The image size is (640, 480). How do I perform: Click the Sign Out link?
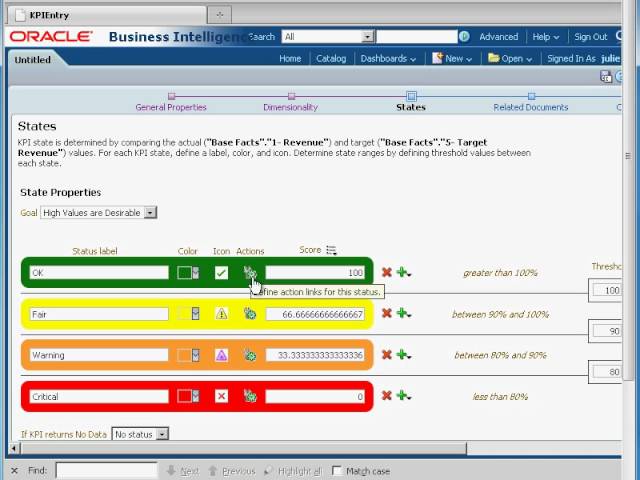point(591,37)
